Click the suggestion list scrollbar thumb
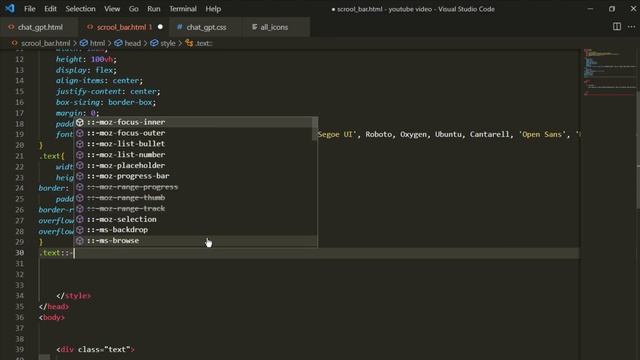The height and width of the screenshot is (360, 640). tap(315, 129)
